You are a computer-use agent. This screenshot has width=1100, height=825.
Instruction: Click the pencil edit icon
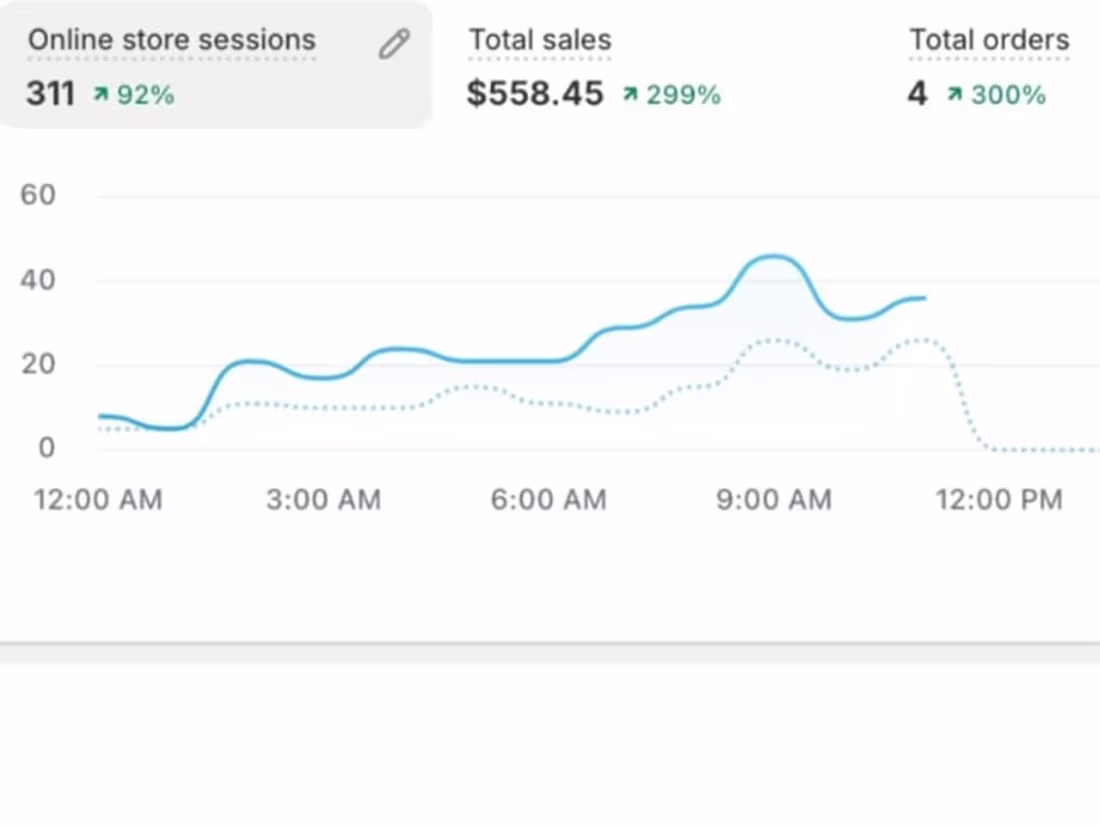click(394, 43)
